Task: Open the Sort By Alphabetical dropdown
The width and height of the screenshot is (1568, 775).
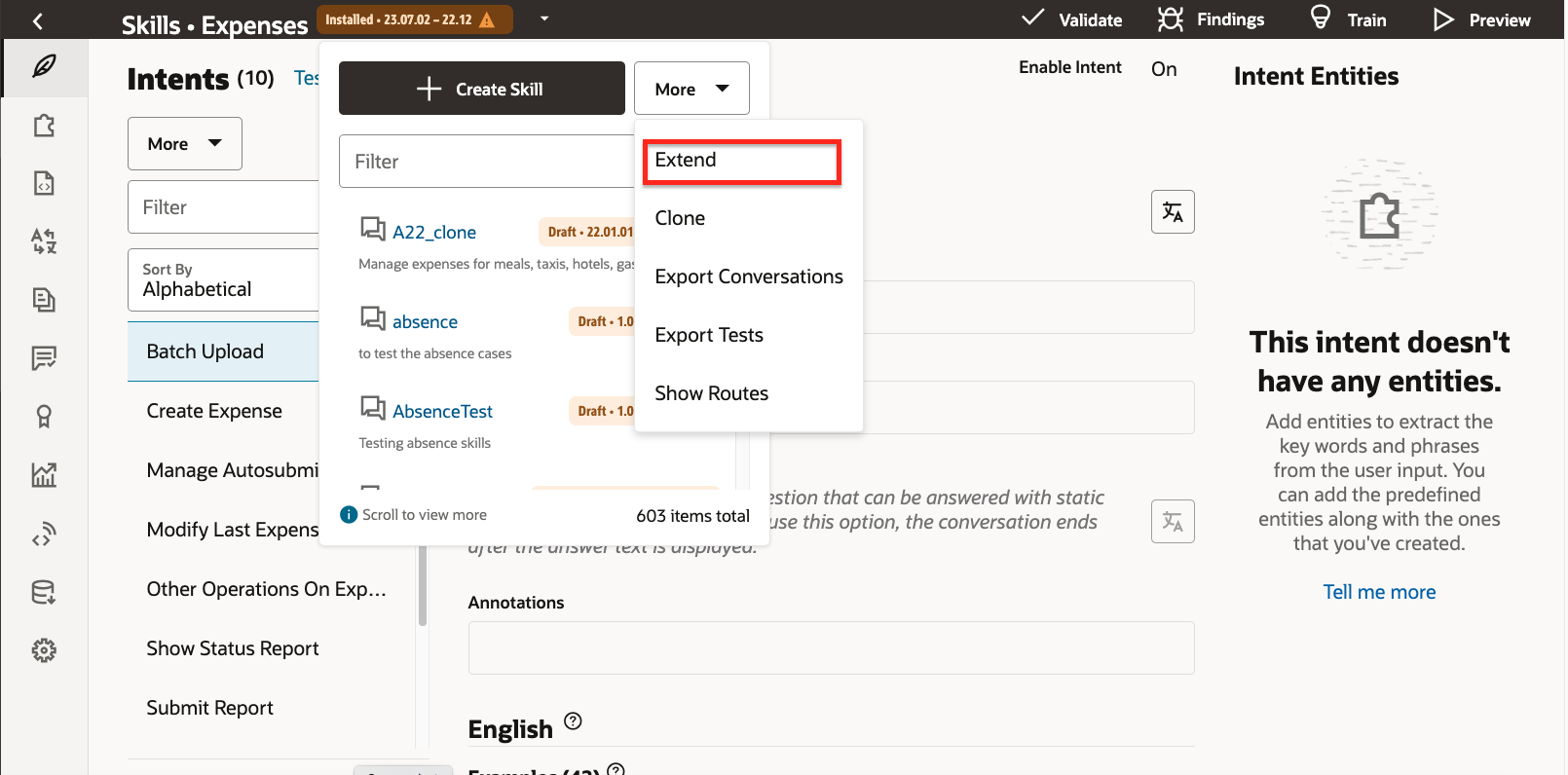Action: coord(224,280)
